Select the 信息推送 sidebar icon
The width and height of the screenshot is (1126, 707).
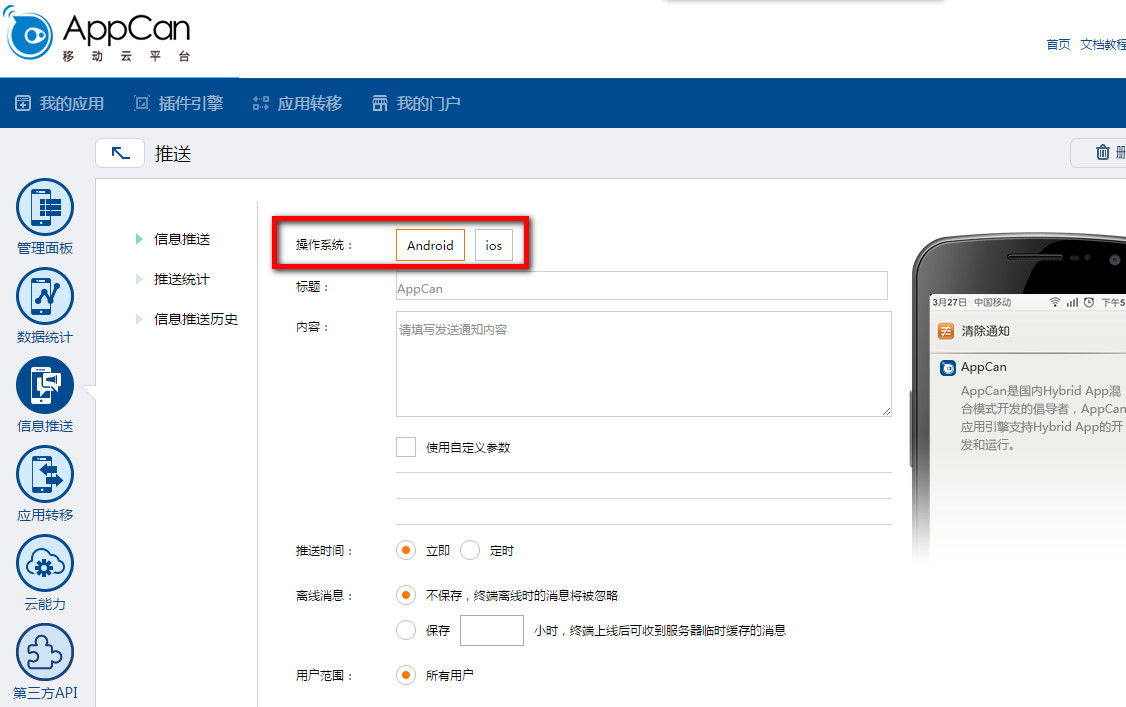(x=45, y=385)
